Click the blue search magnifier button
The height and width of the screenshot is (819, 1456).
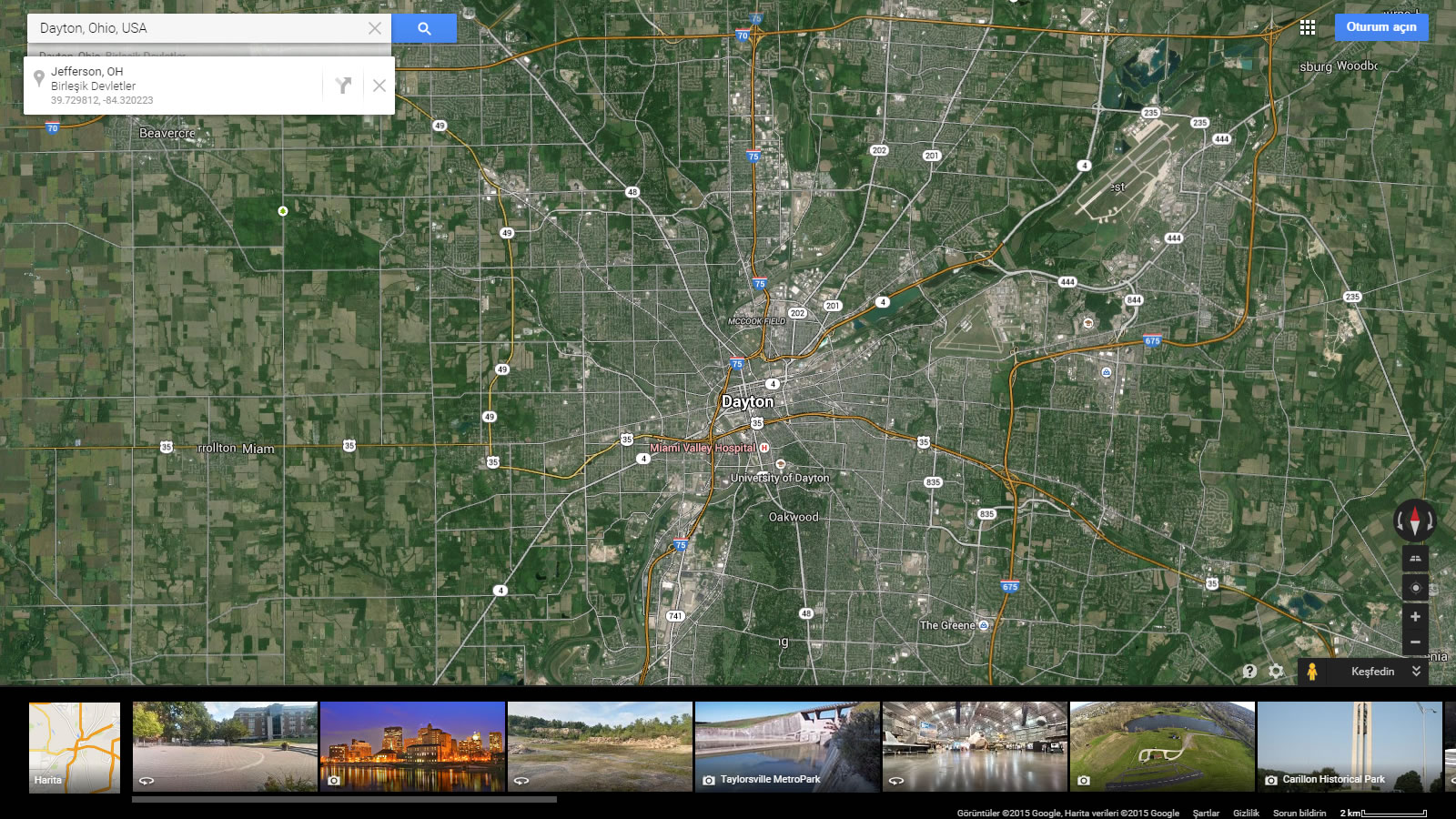pyautogui.click(x=424, y=28)
